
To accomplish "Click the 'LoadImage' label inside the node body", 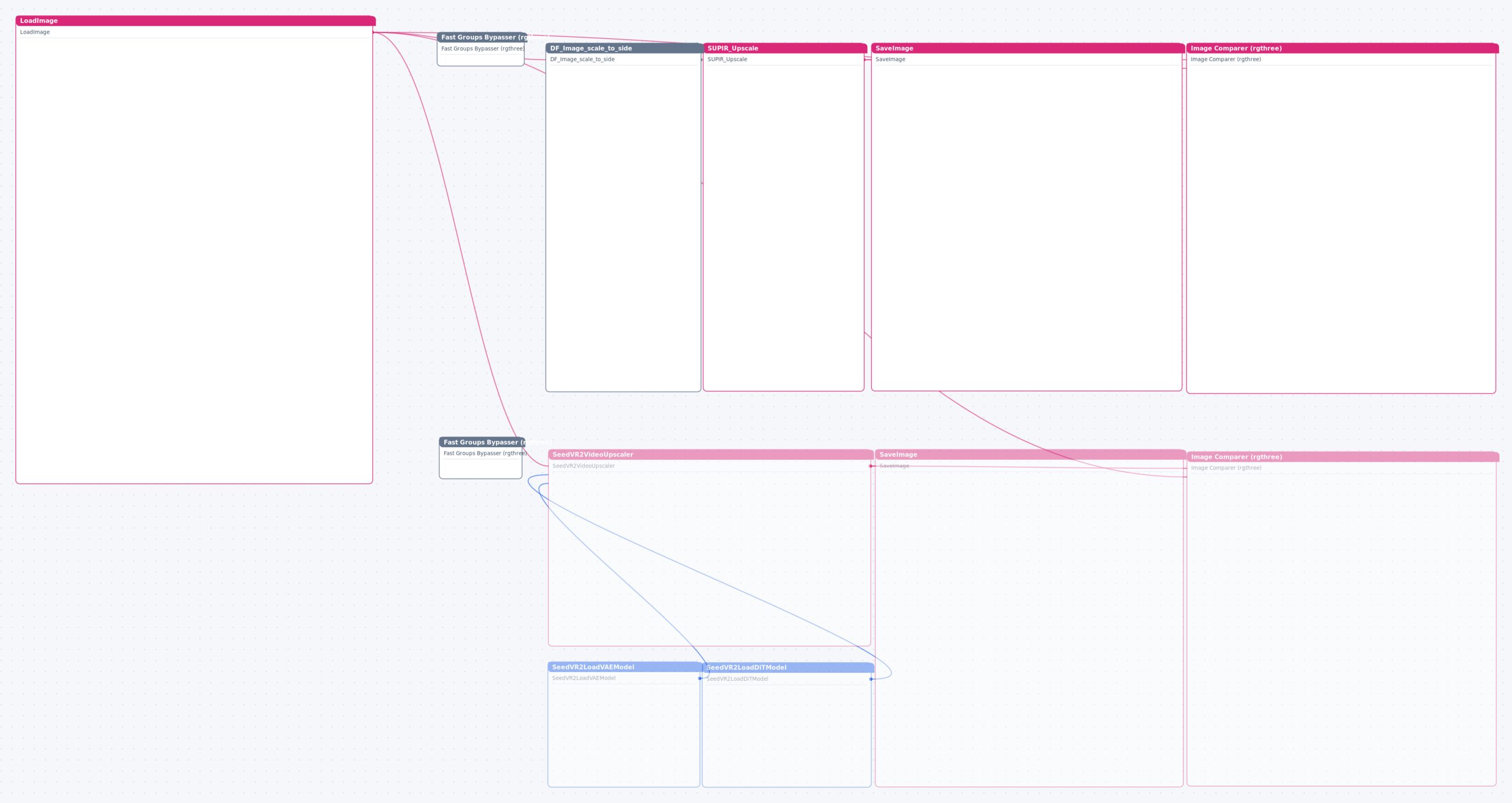I will point(35,33).
